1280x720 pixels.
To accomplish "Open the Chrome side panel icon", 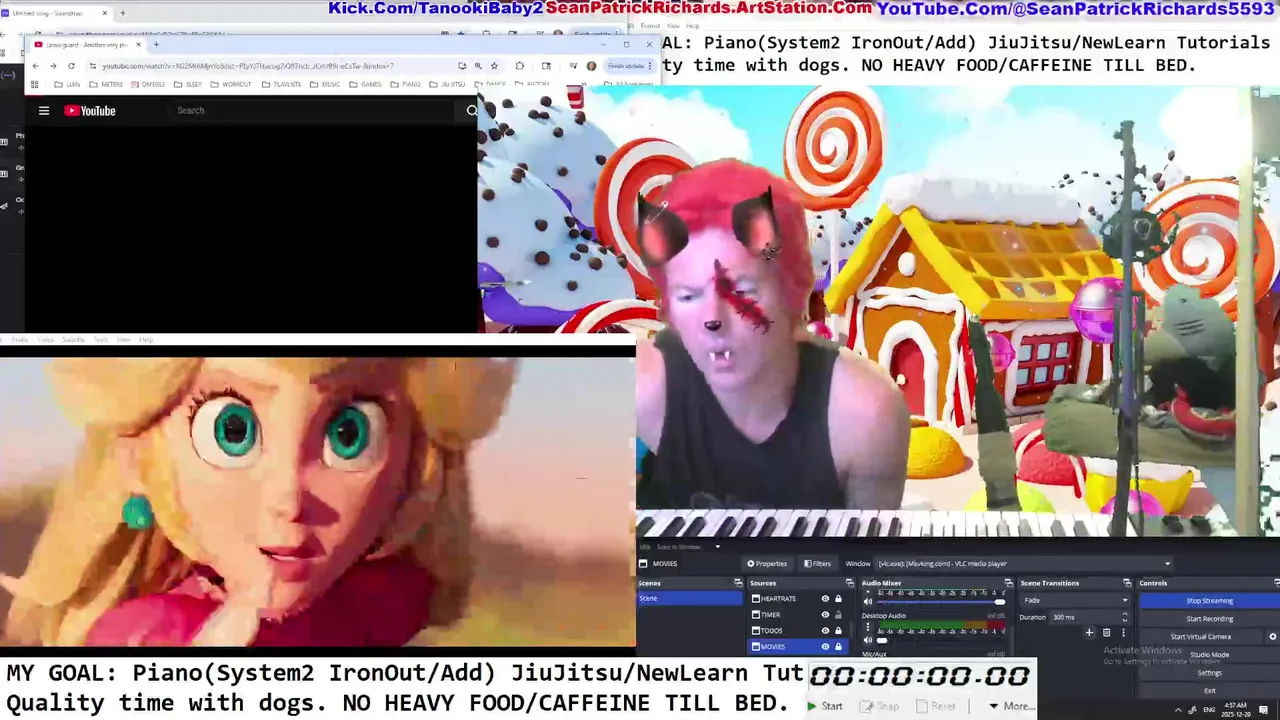I will [546, 66].
